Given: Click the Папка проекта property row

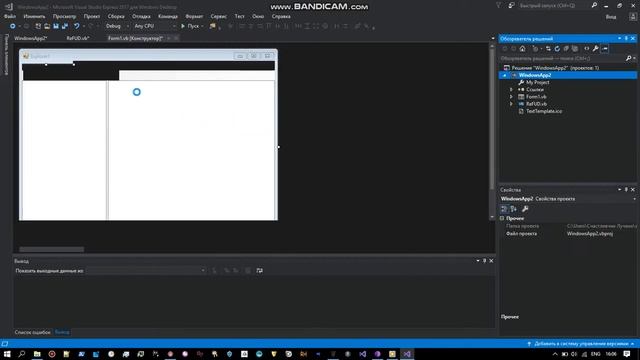Looking at the screenshot, I should coord(568,226).
